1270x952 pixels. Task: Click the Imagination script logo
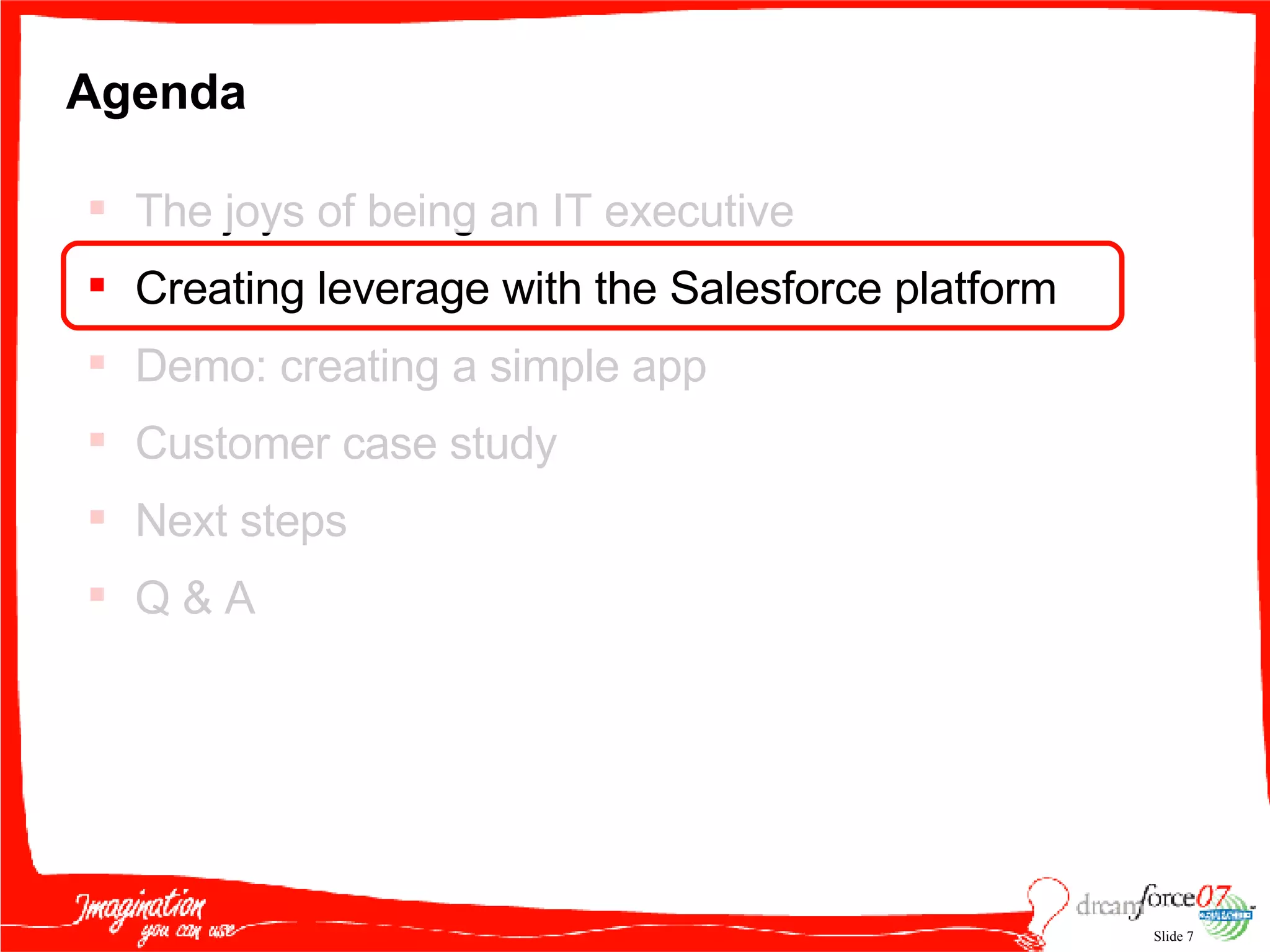(x=140, y=906)
